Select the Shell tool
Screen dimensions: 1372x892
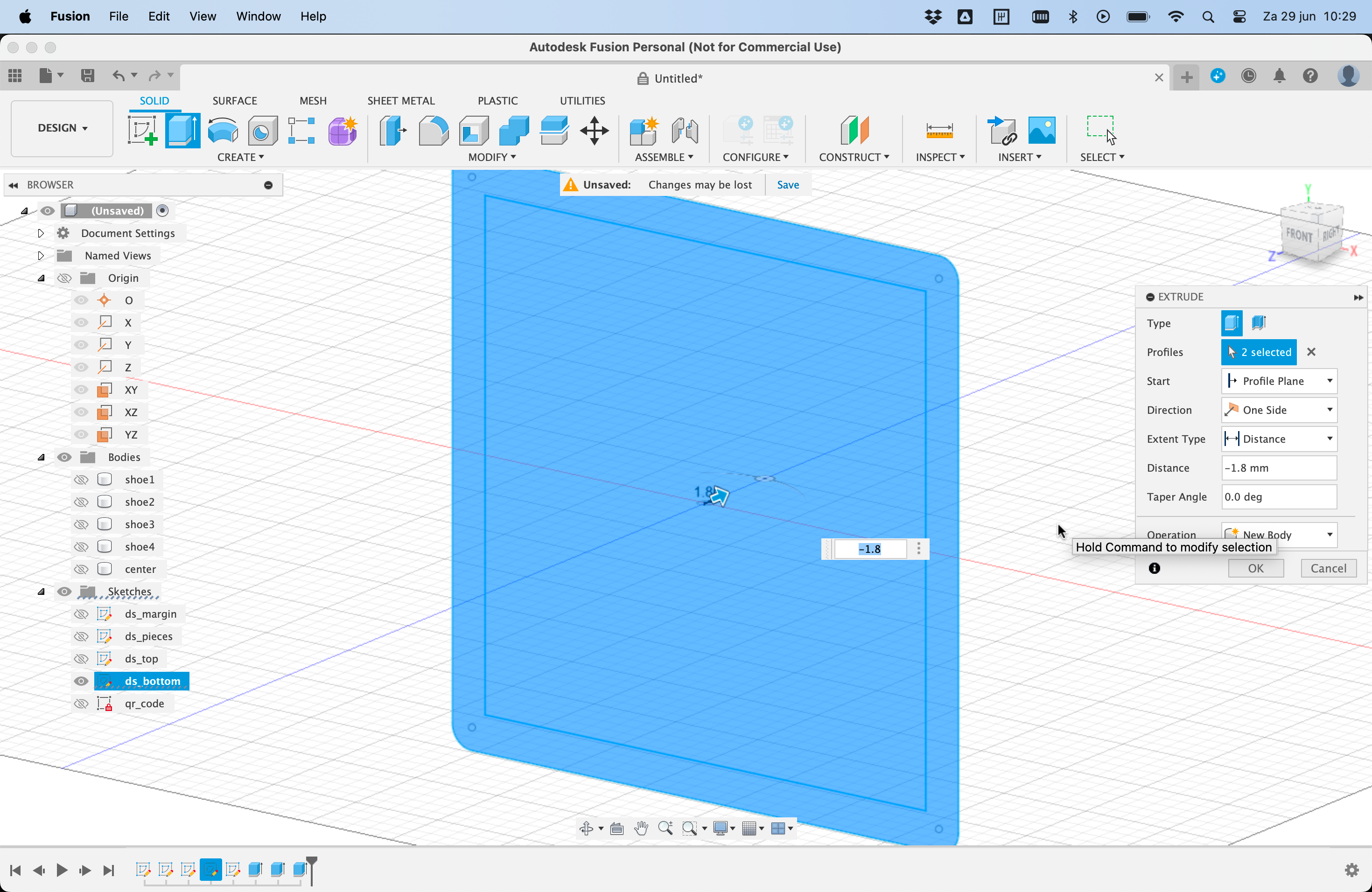474,130
